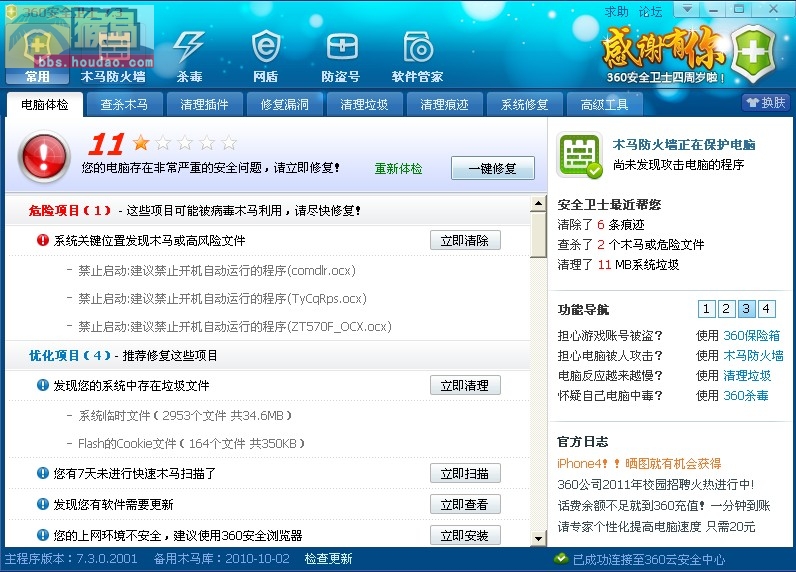Open the 杀毒 antivirus icon
This screenshot has height=572, width=796.
tap(189, 56)
